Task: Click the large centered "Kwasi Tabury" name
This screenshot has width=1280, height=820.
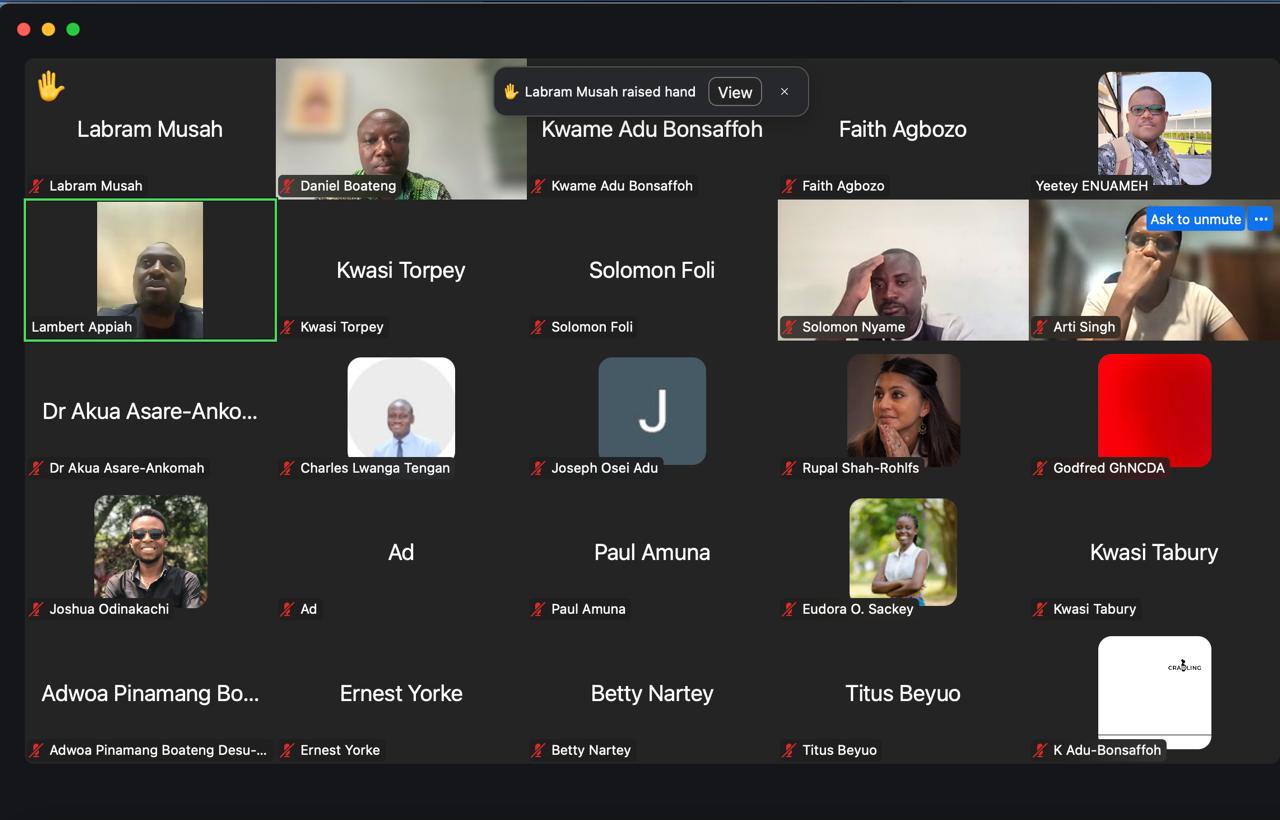Action: click(1154, 552)
